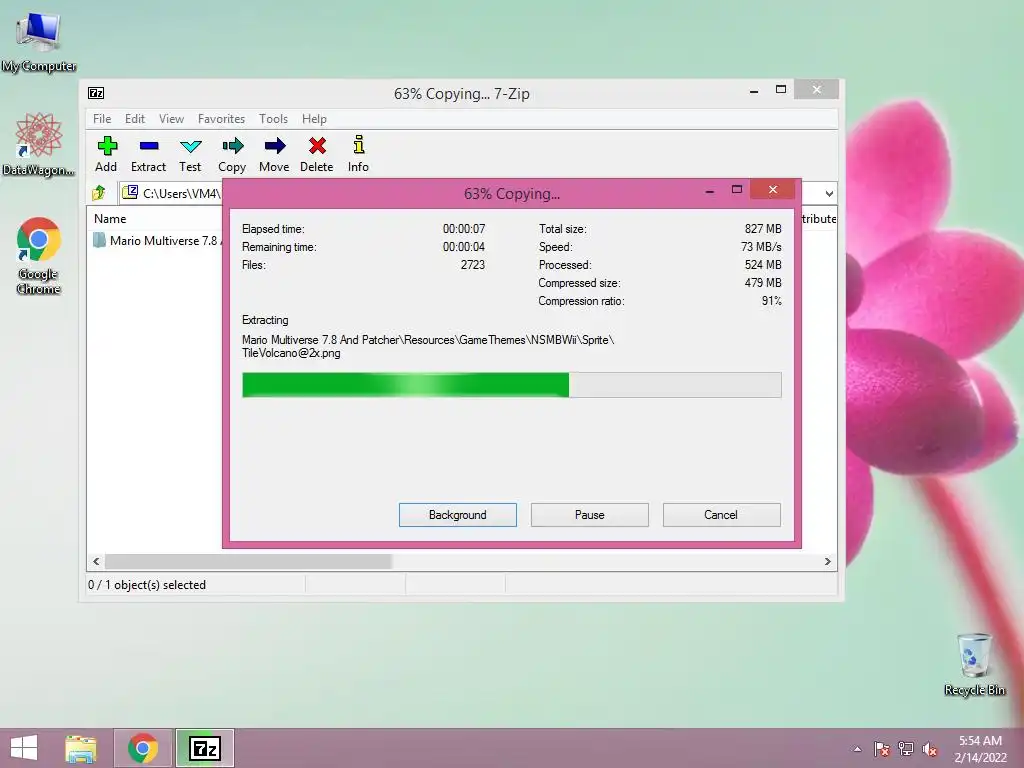Sort by the Name column header
This screenshot has width=1024, height=768.
pos(110,219)
